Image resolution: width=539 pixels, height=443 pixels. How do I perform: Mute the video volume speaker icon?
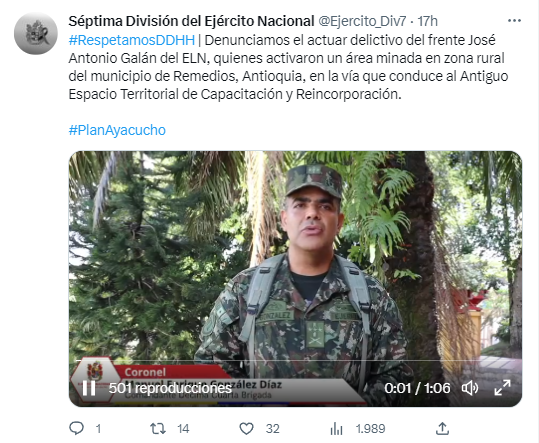[470, 388]
